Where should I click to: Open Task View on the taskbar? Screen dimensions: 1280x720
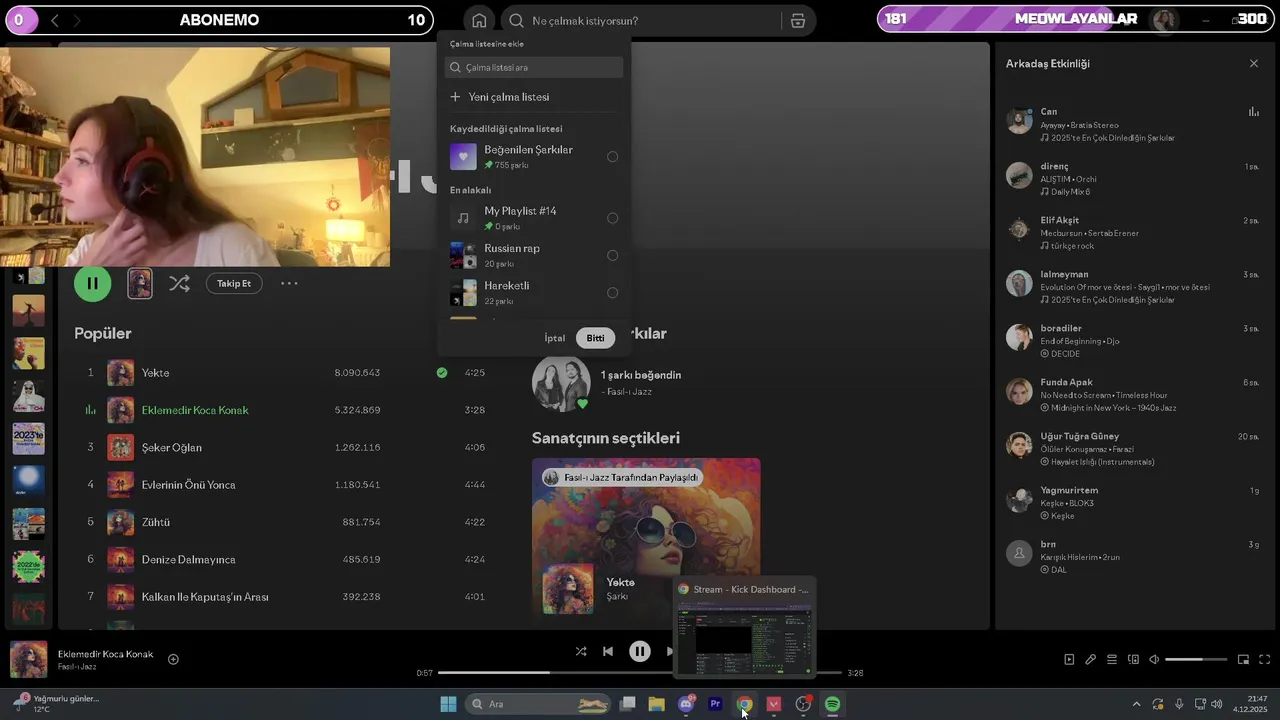point(627,704)
